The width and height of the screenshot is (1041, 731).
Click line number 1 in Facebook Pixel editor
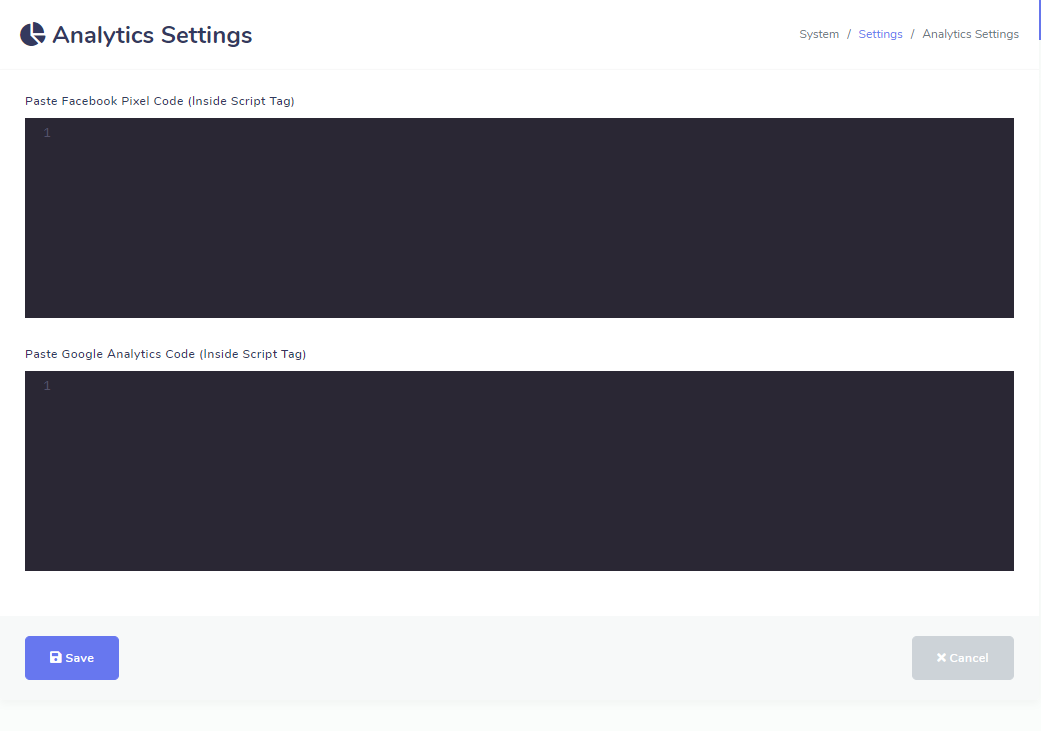pos(46,133)
